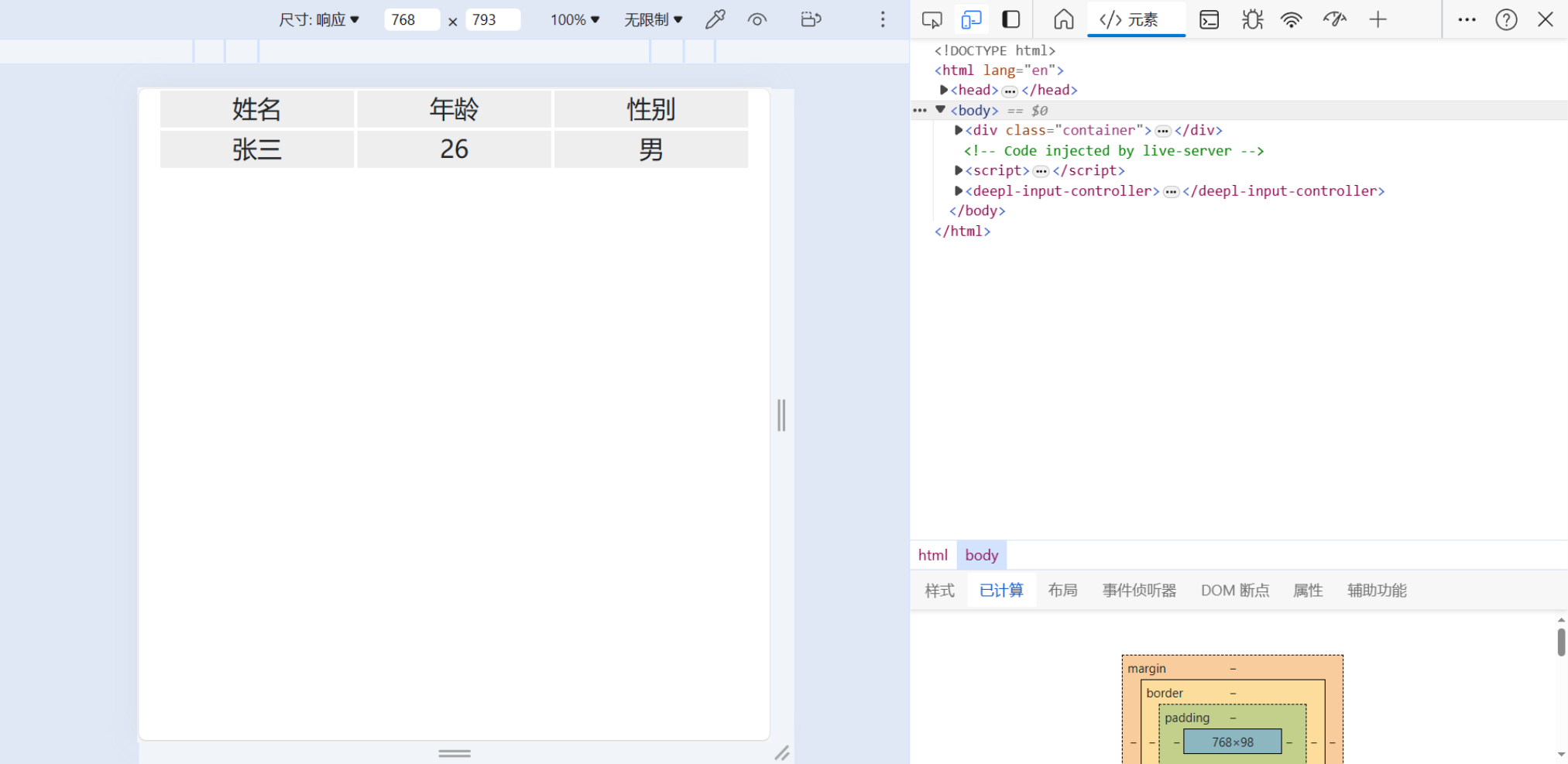Open the Console panel icon
The width and height of the screenshot is (1568, 764).
[1209, 19]
